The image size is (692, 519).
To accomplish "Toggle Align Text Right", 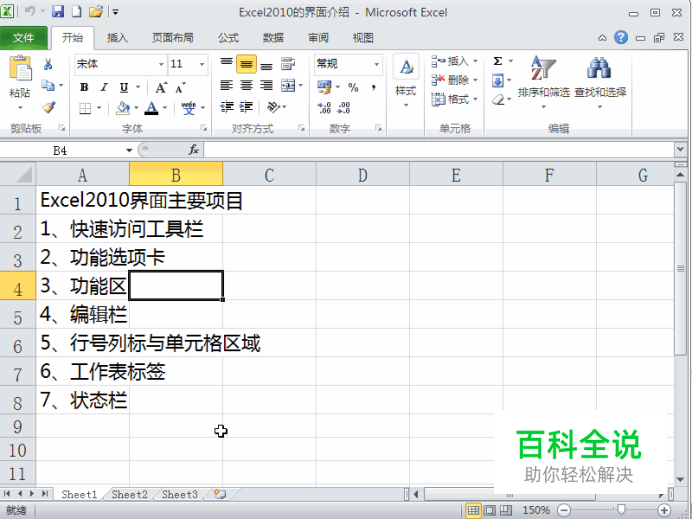I will tap(266, 85).
